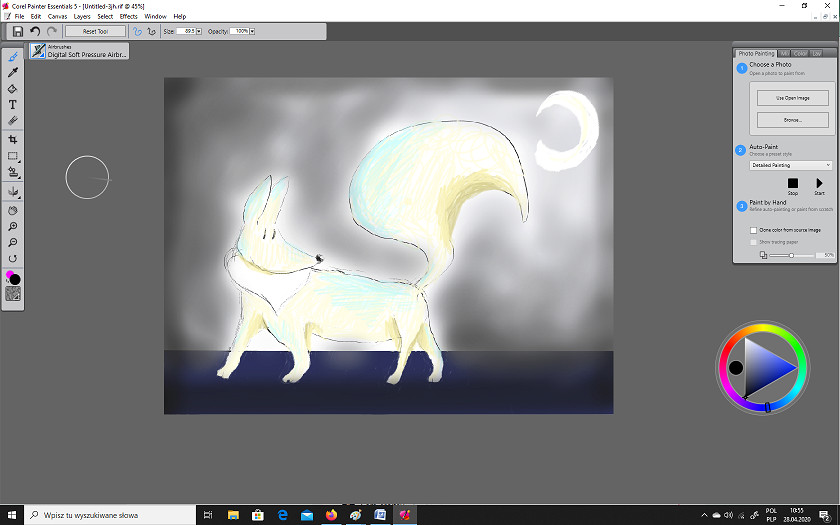Select the Rotate Page tool
Screen dimensions: 840x525
tap(13, 259)
